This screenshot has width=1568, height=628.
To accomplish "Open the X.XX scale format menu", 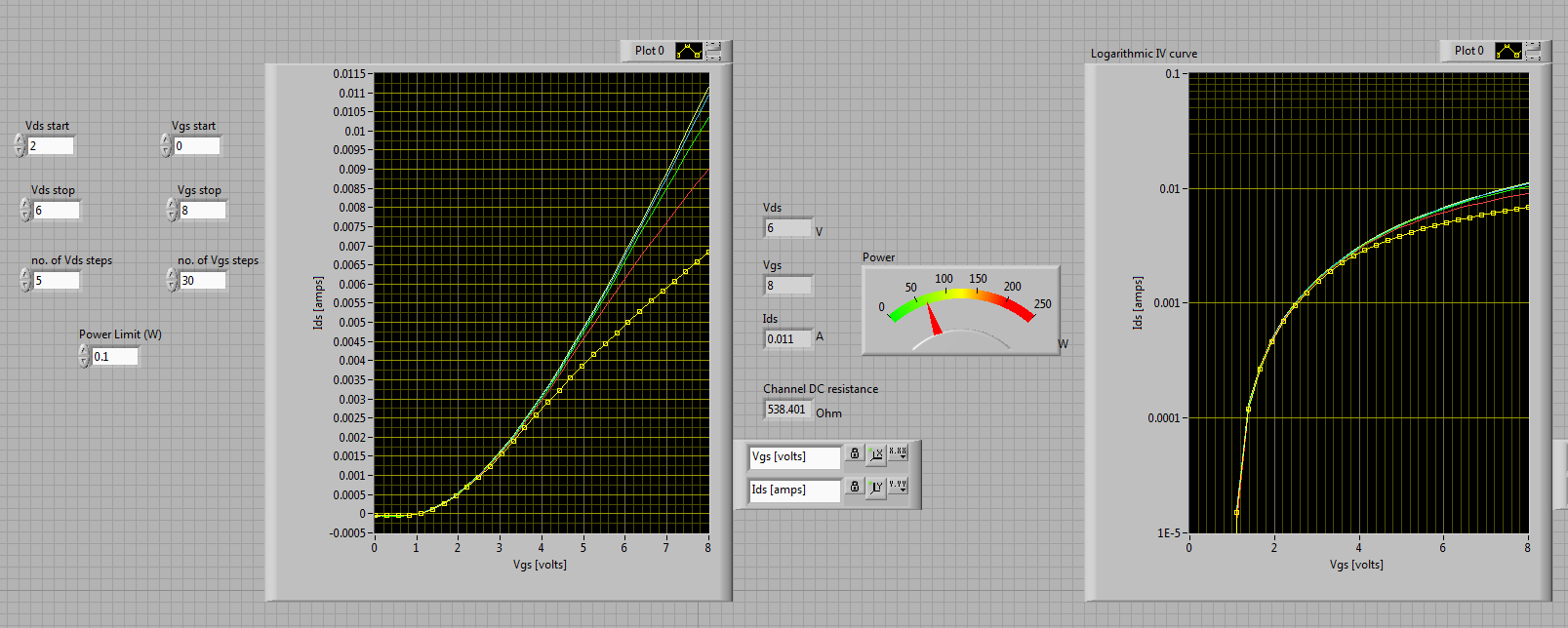I will (898, 453).
